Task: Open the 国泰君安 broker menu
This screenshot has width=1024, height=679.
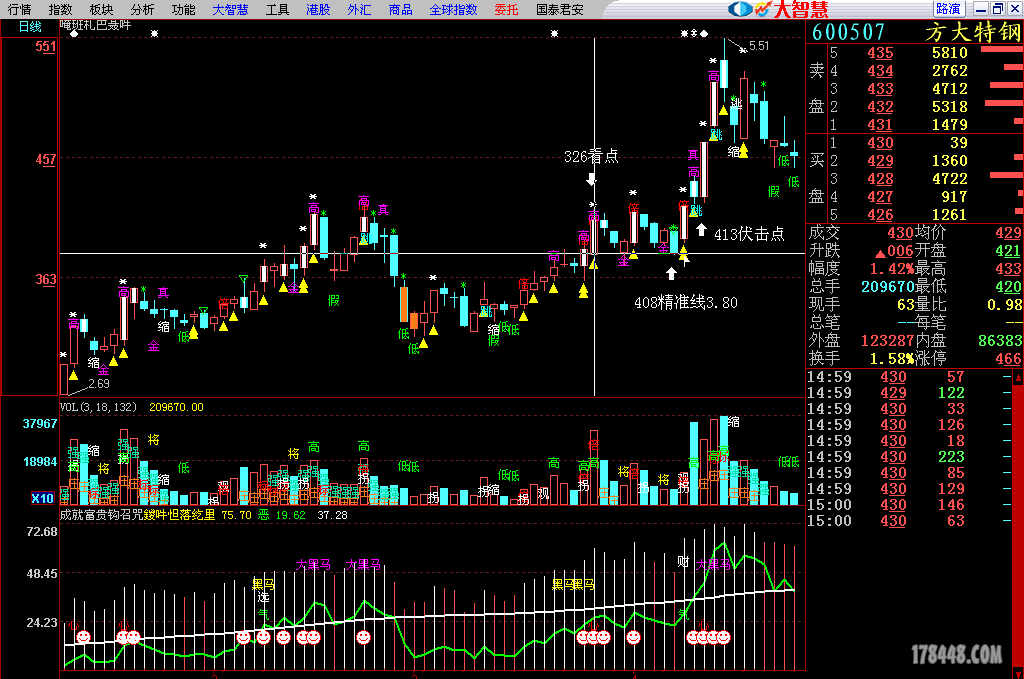Action: (560, 9)
